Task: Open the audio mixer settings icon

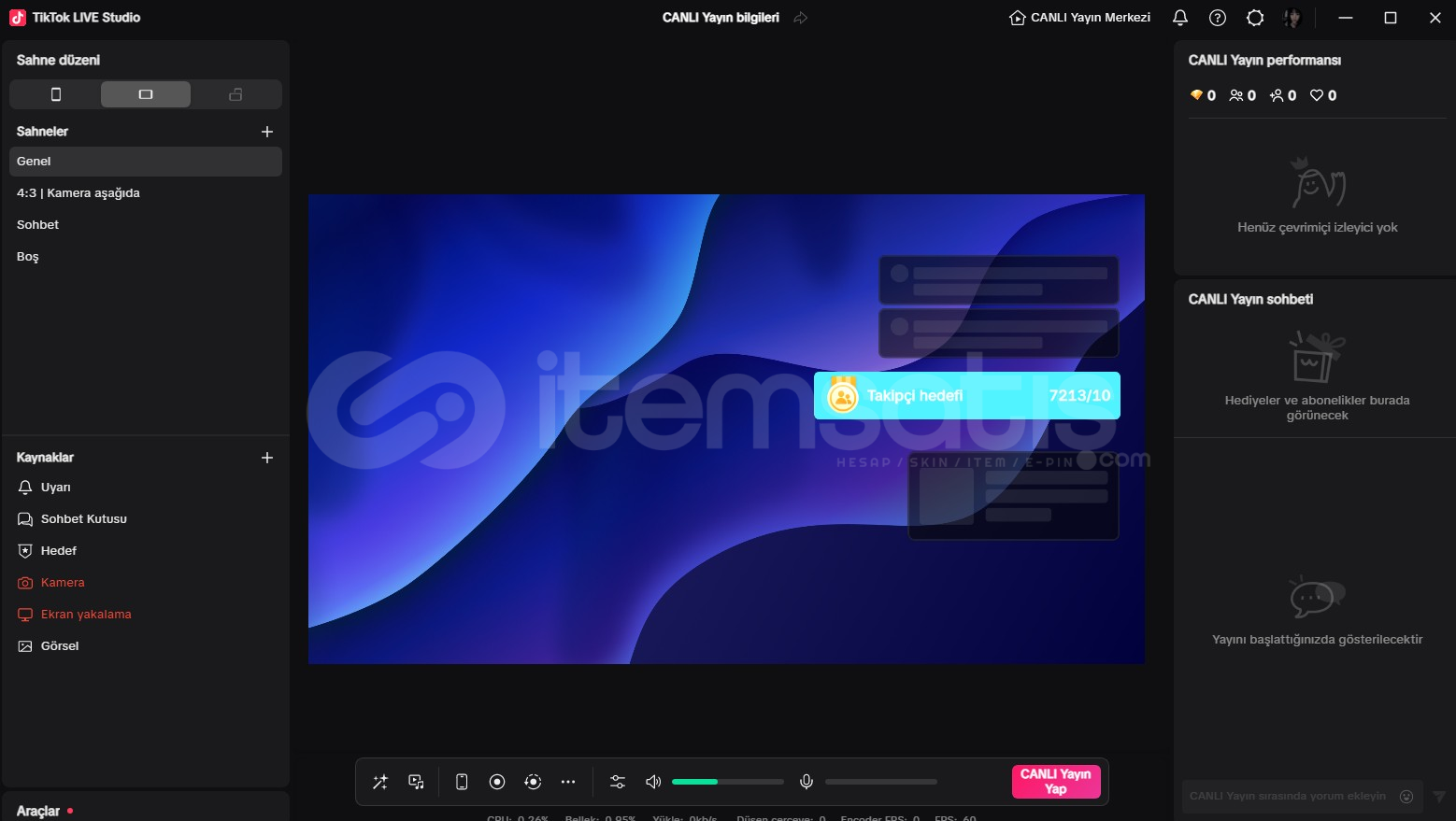Action: 618,782
